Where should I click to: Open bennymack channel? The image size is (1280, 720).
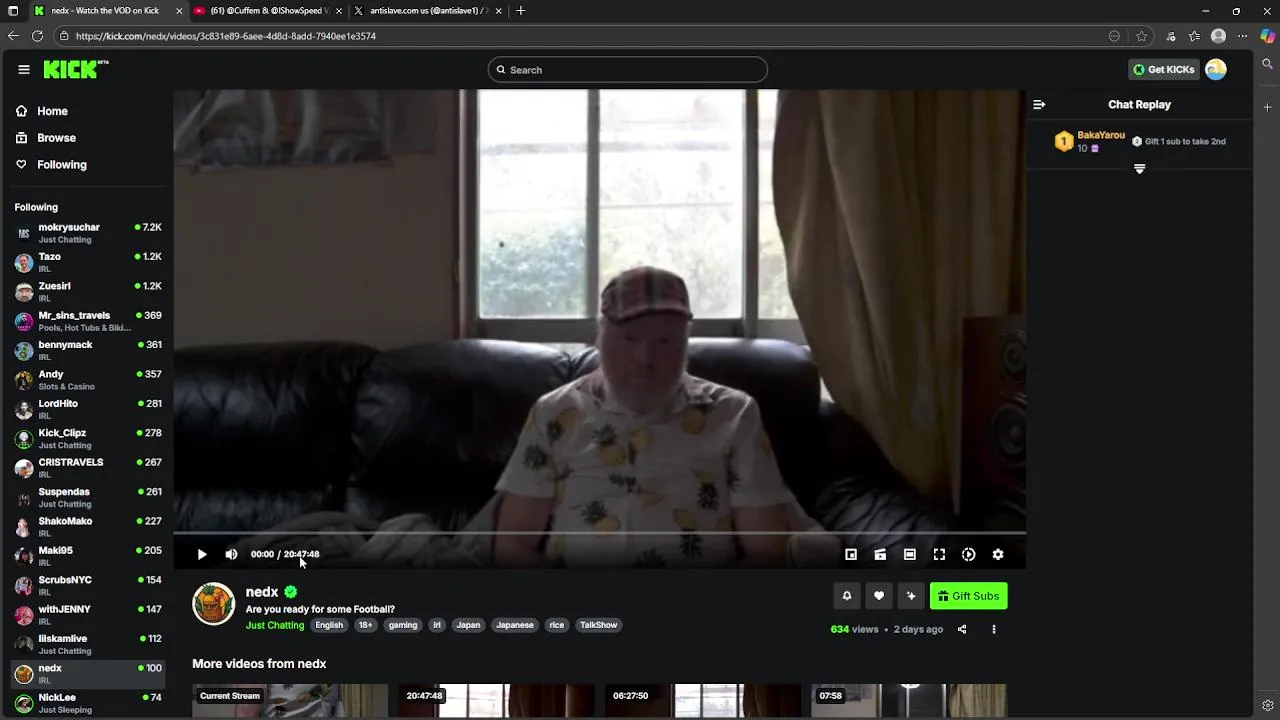click(87, 350)
